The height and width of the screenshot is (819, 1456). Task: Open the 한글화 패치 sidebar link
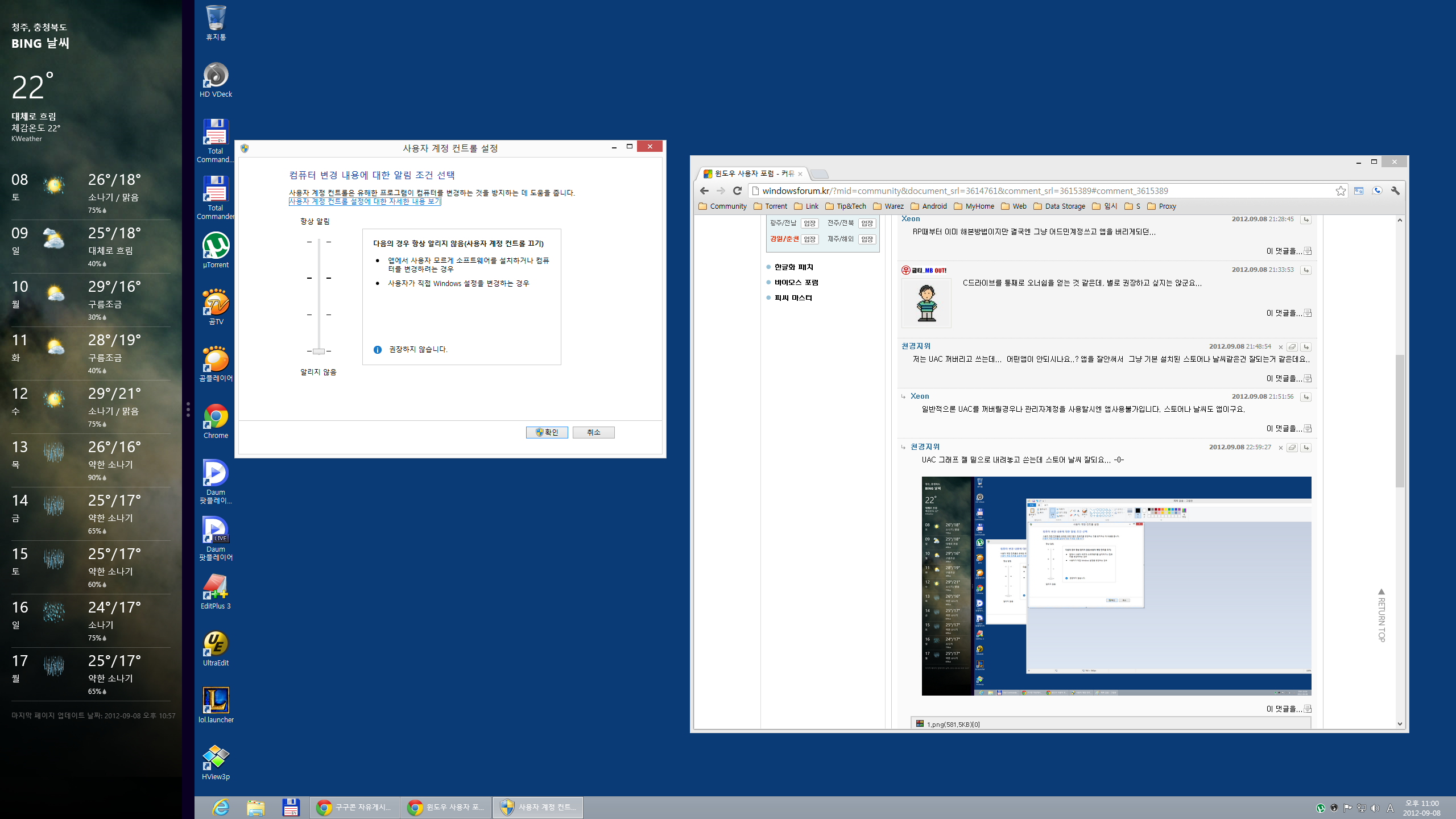tap(793, 267)
